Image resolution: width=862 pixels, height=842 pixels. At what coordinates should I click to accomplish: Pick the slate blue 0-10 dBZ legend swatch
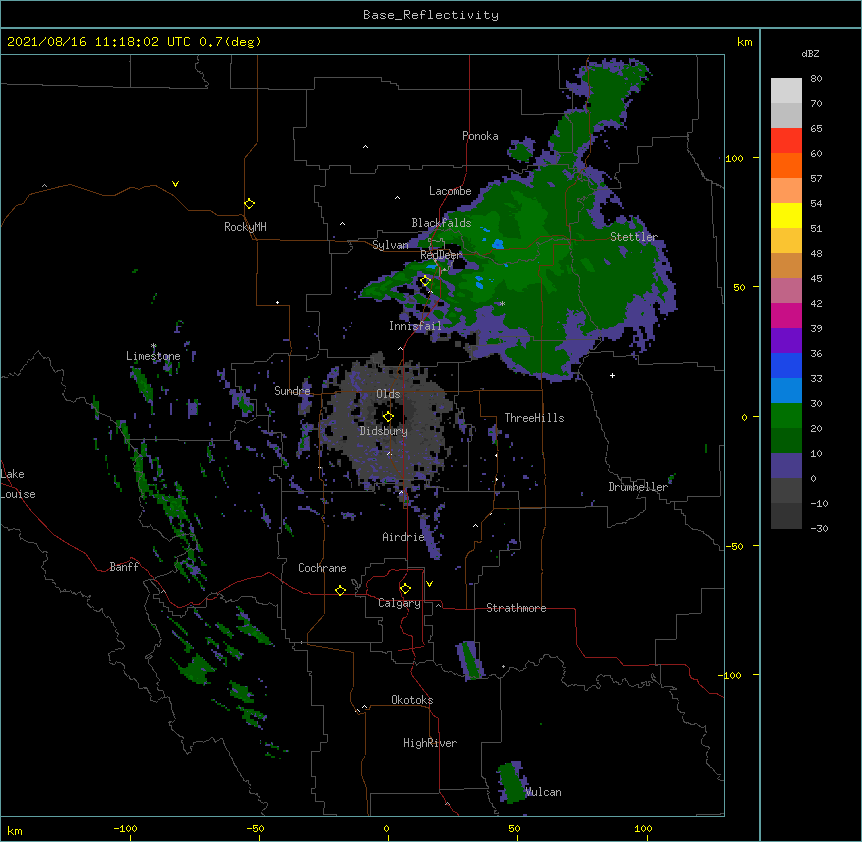click(x=786, y=466)
